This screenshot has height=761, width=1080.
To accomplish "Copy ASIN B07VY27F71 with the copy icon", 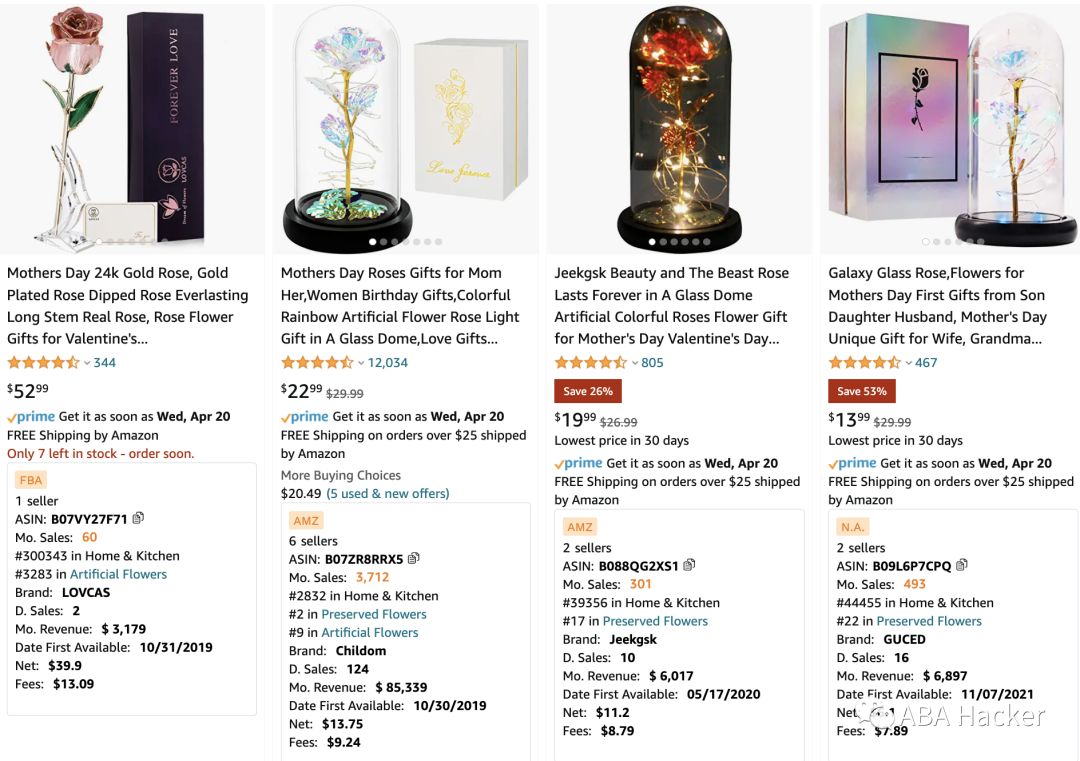I will click(138, 518).
